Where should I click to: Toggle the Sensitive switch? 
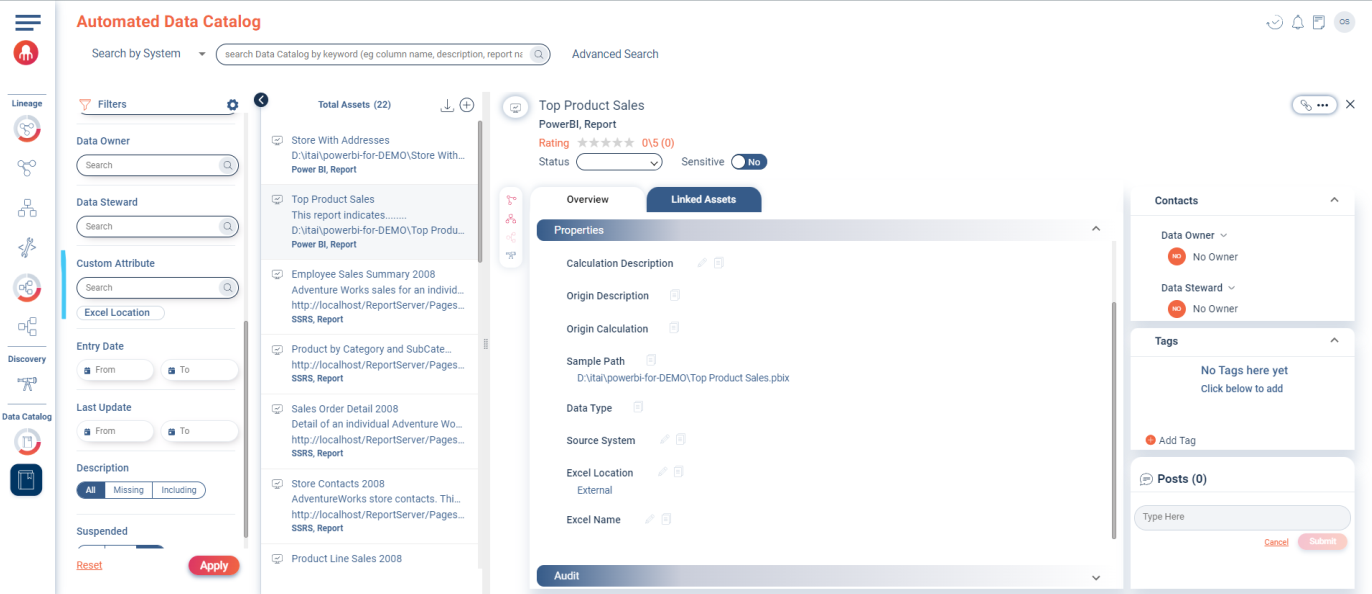point(749,162)
